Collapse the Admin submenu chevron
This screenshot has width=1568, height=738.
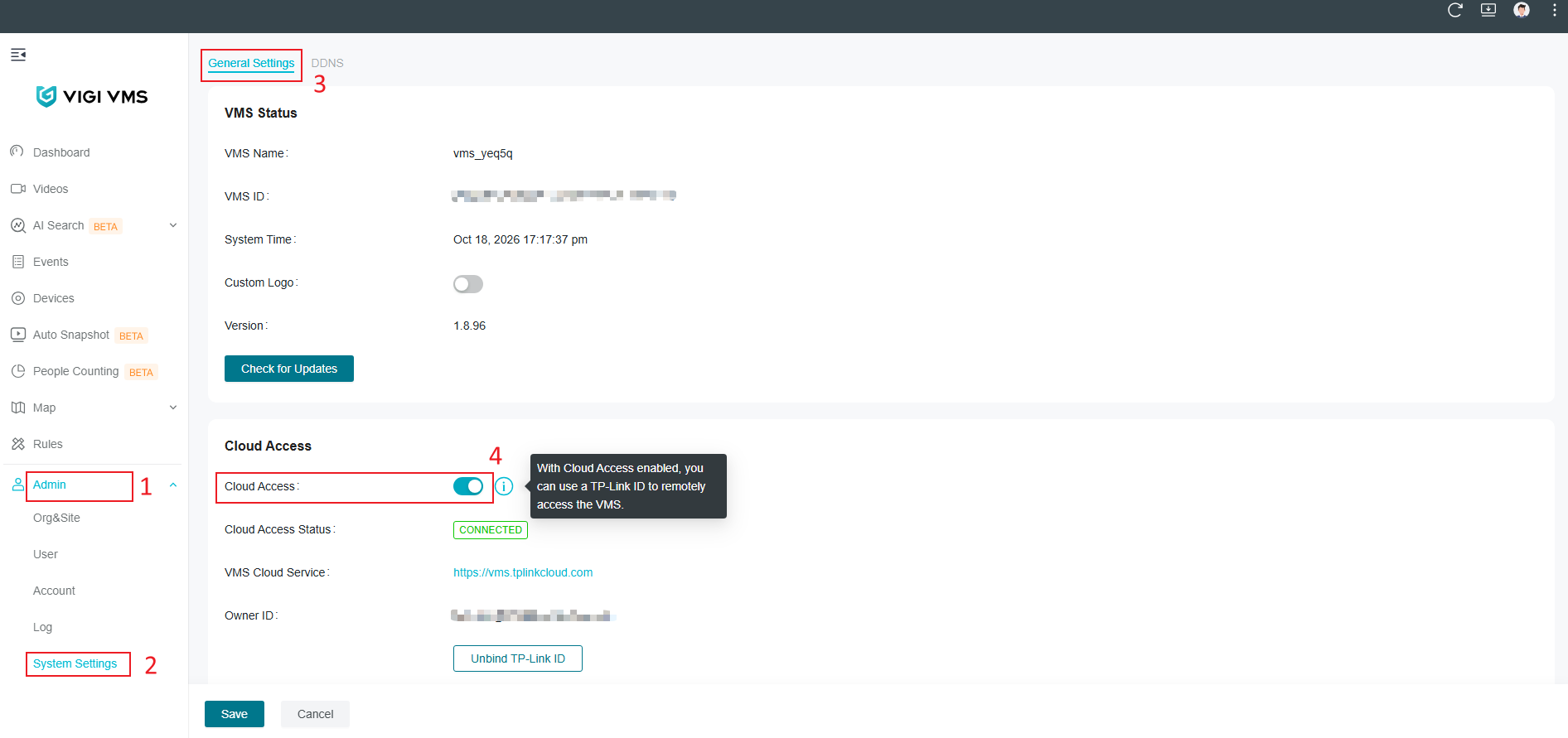(173, 485)
